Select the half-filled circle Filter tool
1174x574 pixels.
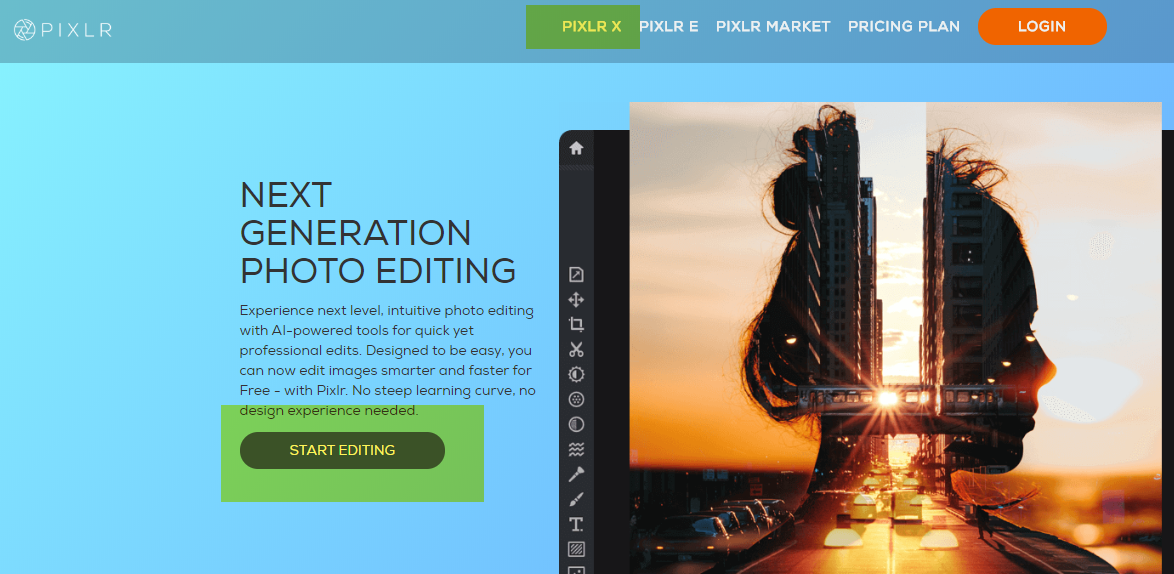click(576, 424)
